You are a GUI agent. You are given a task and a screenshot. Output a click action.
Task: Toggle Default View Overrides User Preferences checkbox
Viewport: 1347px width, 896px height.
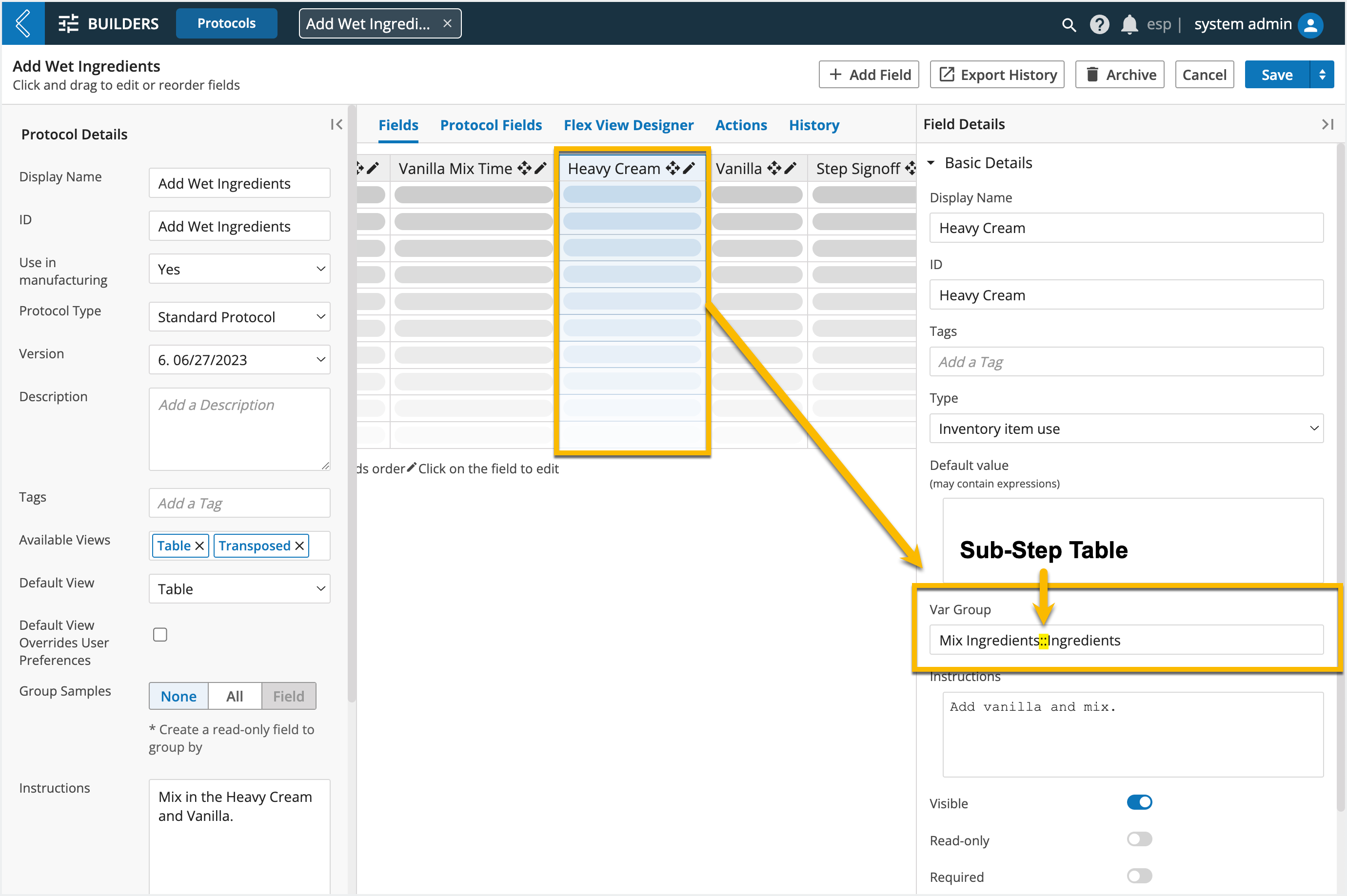click(160, 635)
